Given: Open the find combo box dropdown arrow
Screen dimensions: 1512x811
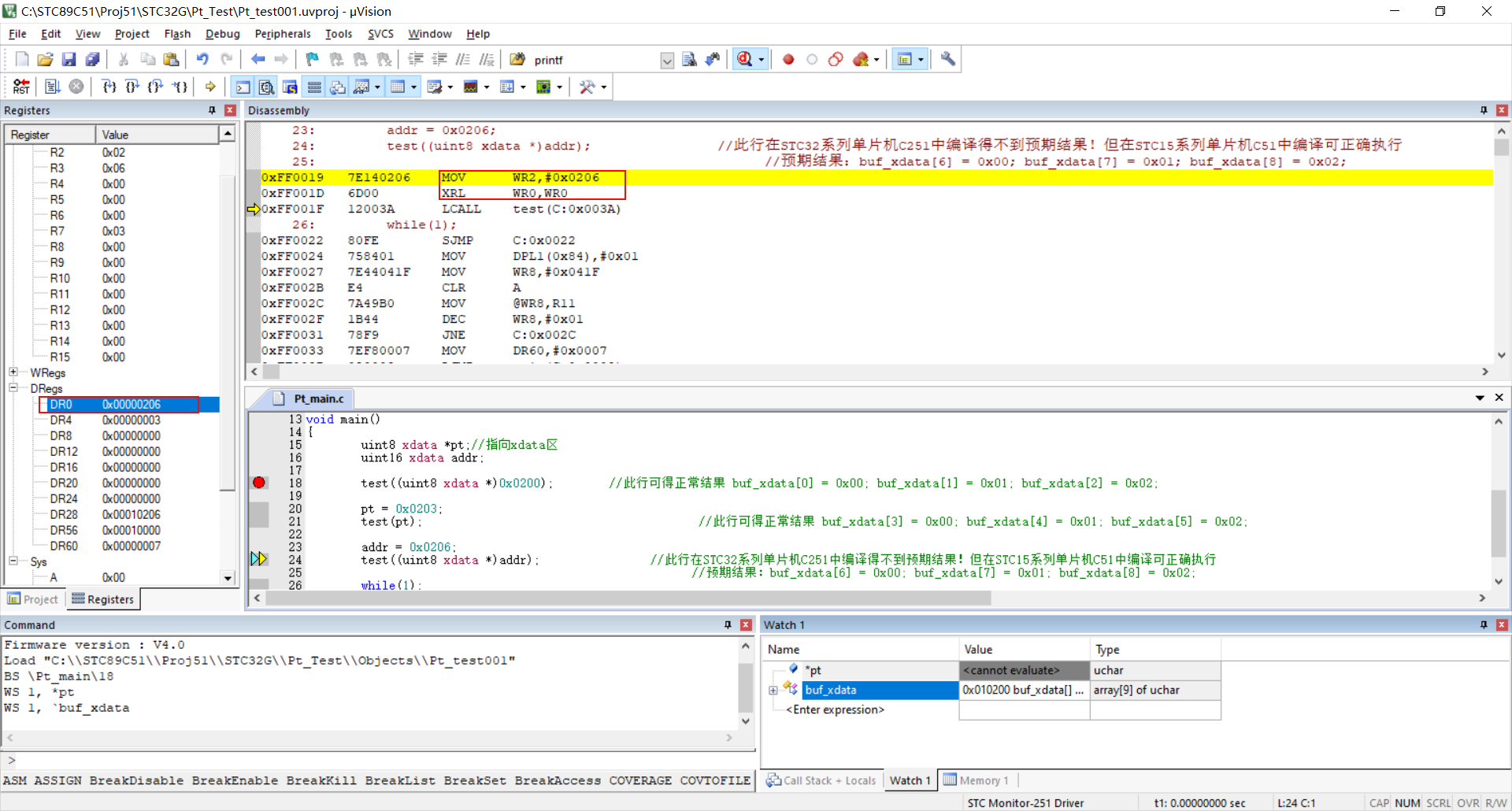Looking at the screenshot, I should click(x=667, y=61).
